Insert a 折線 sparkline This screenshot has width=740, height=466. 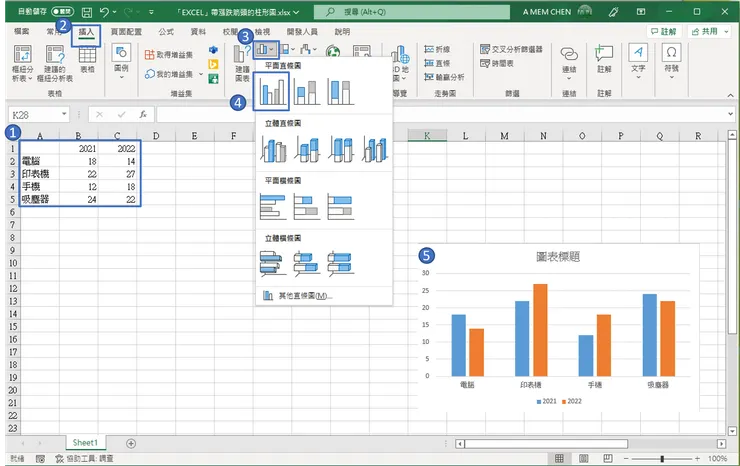pyautogui.click(x=437, y=49)
